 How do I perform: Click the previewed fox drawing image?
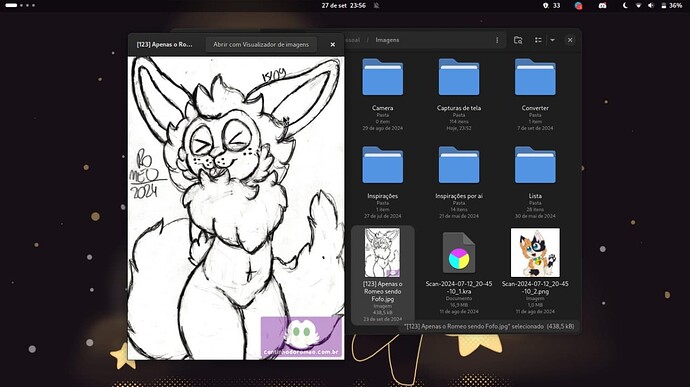click(236, 208)
